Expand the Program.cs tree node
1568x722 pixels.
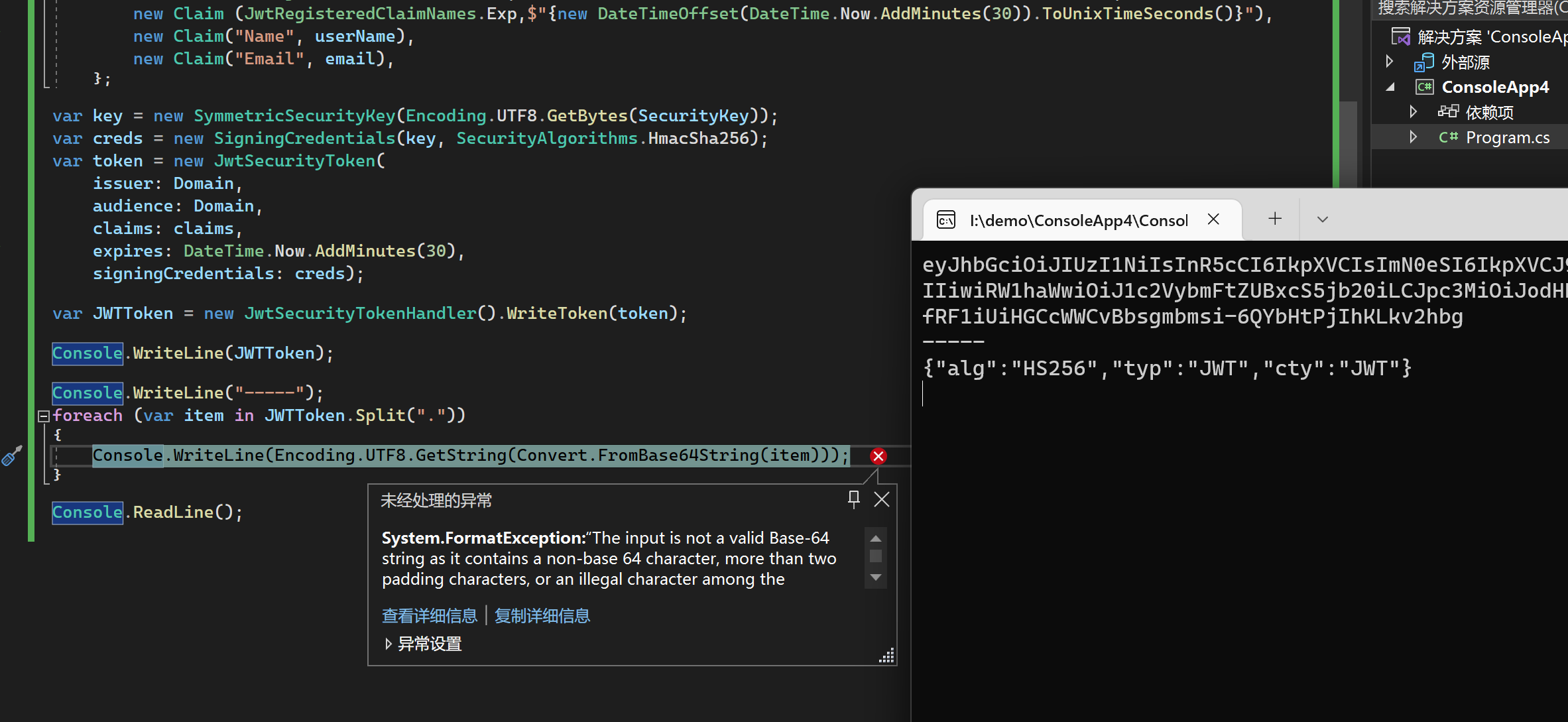pos(1413,137)
